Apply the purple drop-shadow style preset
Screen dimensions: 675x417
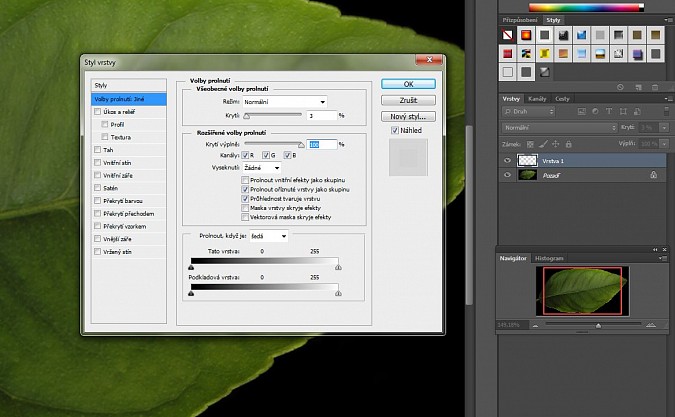[637, 54]
